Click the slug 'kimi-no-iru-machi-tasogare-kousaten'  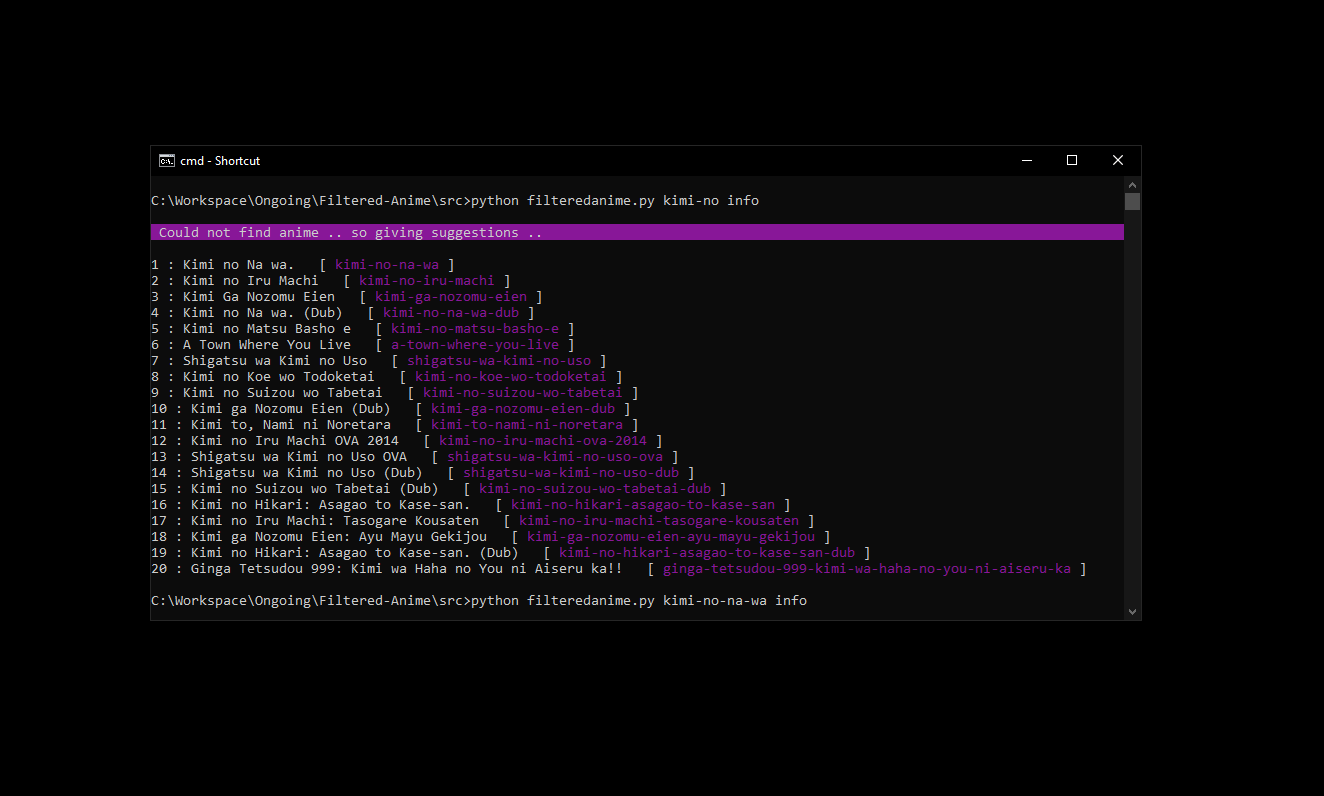[659, 521]
